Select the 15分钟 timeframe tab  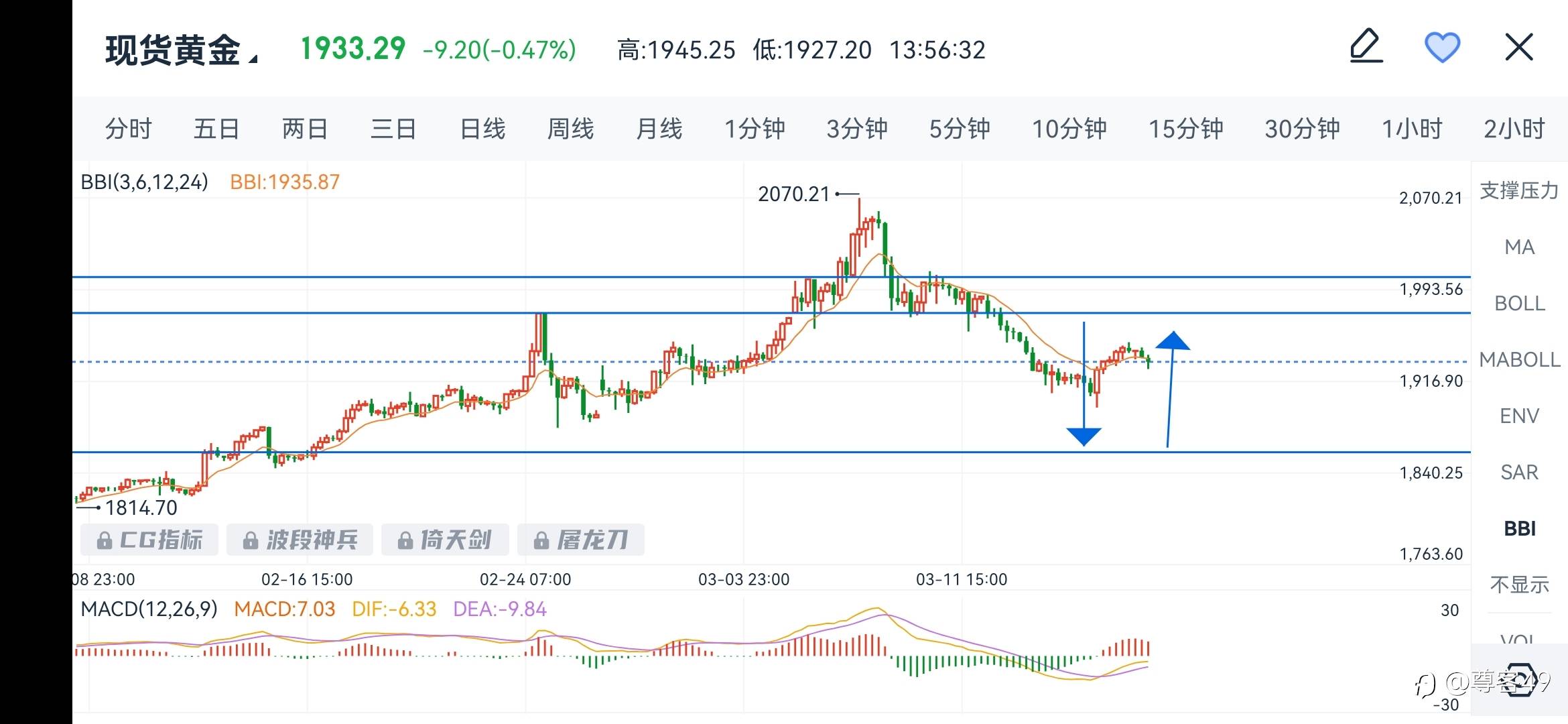point(1186,129)
